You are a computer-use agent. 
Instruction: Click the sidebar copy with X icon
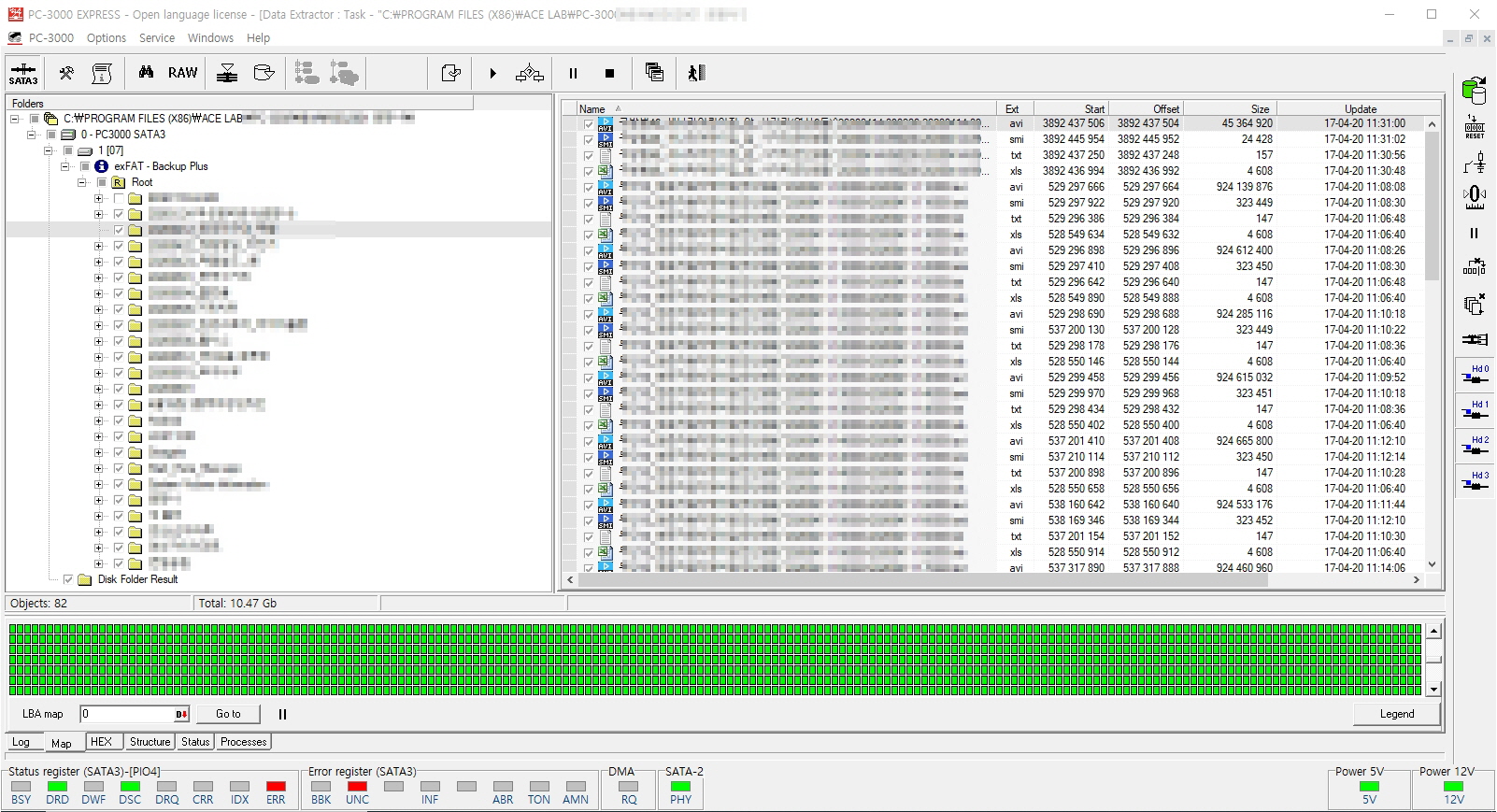(x=1475, y=304)
